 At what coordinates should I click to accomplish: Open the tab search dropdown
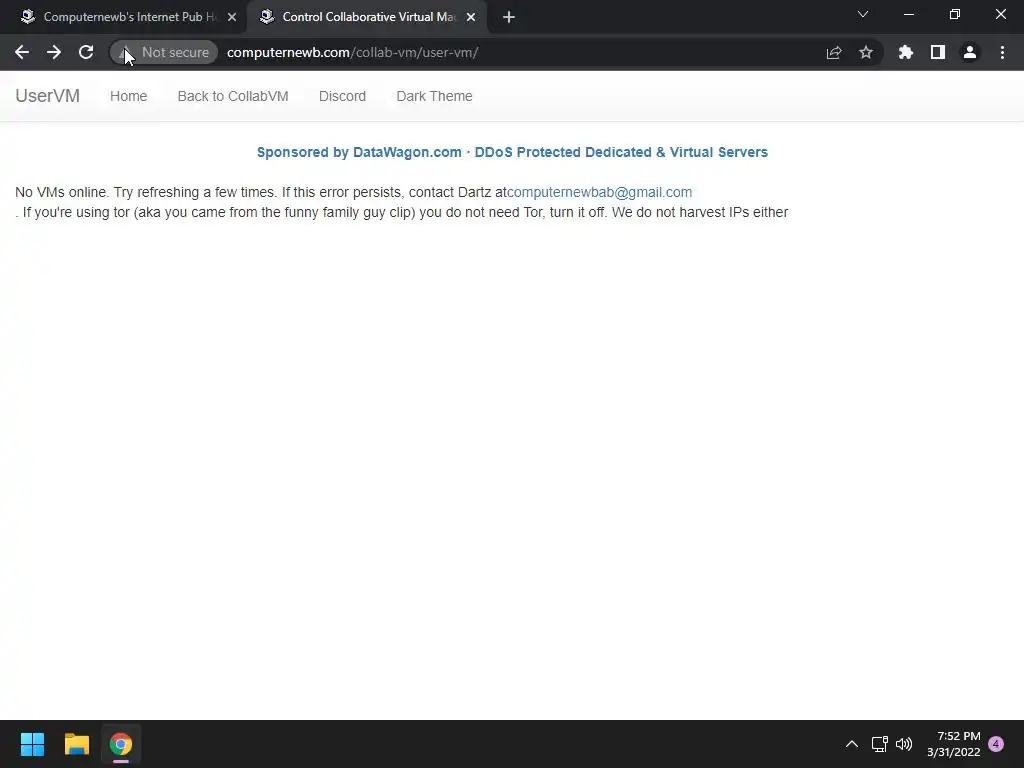pyautogui.click(x=863, y=14)
